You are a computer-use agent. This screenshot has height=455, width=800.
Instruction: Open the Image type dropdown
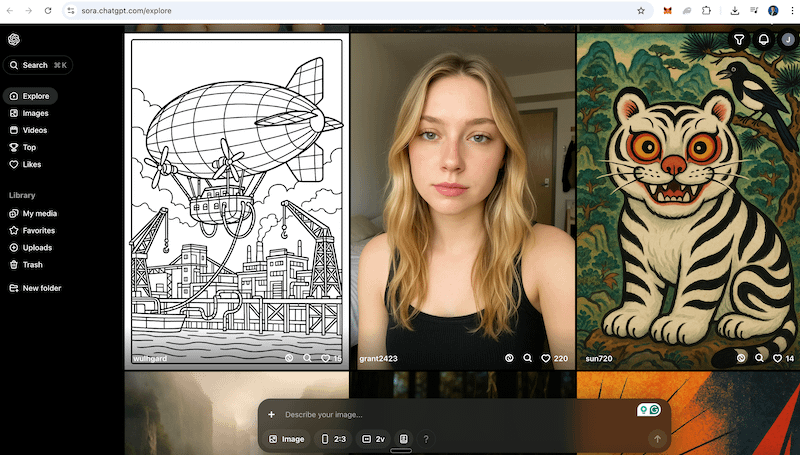click(x=287, y=439)
